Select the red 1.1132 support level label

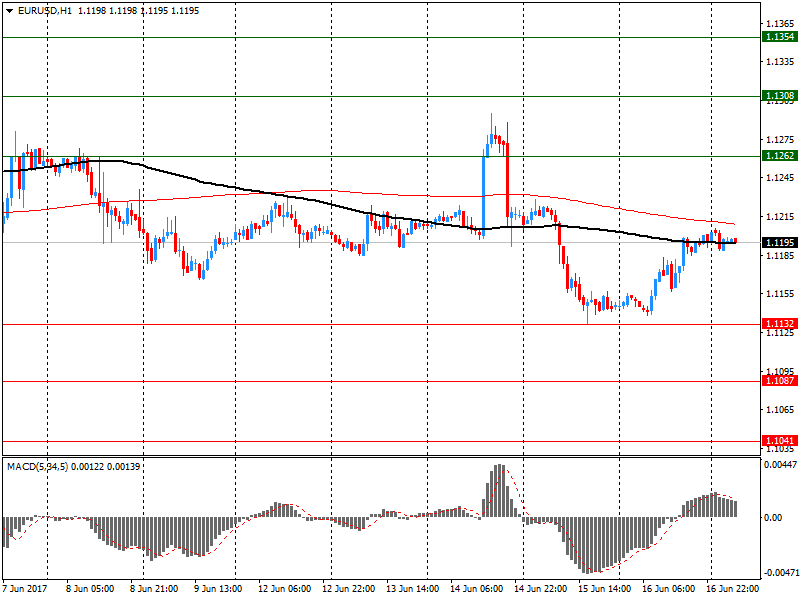pos(780,323)
